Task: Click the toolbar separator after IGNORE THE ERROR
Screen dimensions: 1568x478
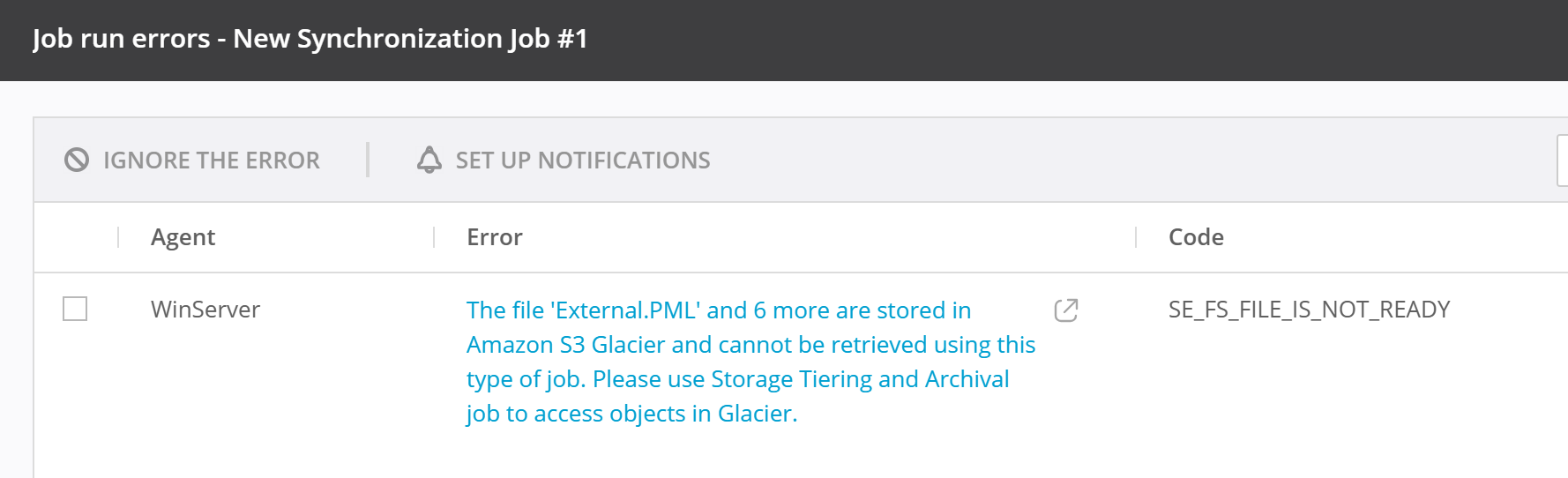Action: click(368, 161)
